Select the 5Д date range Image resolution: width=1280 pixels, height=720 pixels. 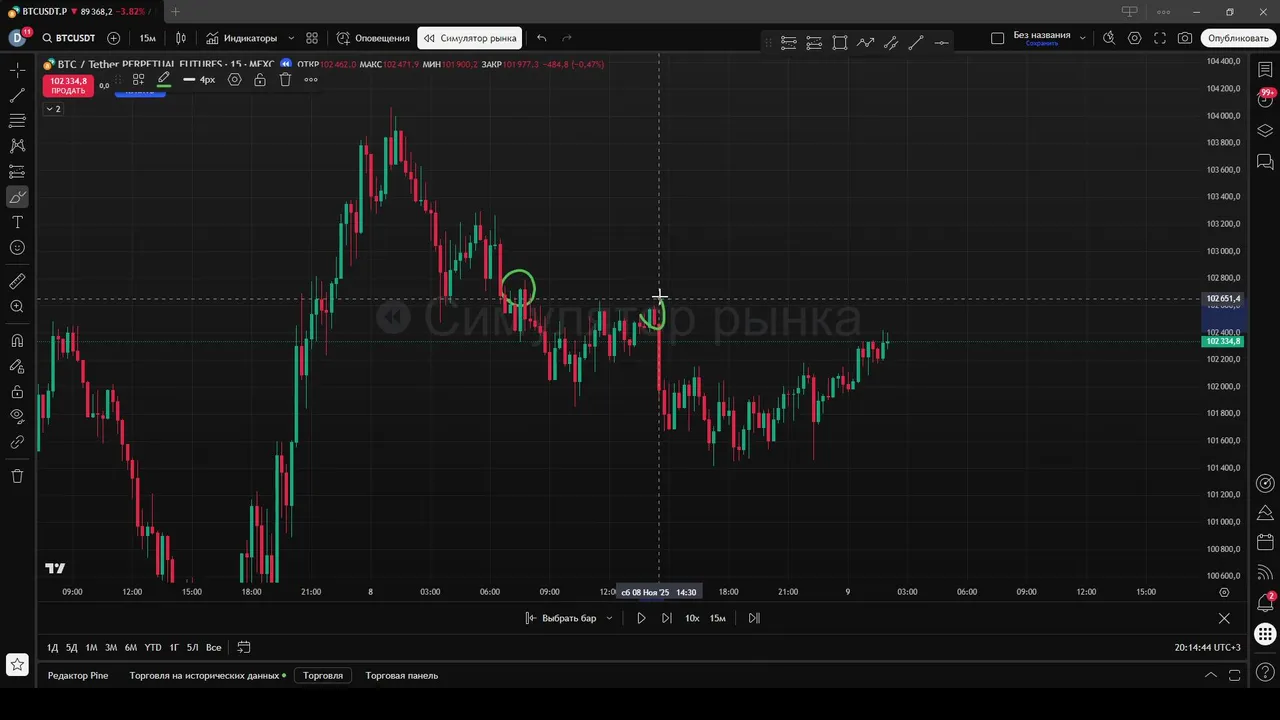(x=71, y=647)
